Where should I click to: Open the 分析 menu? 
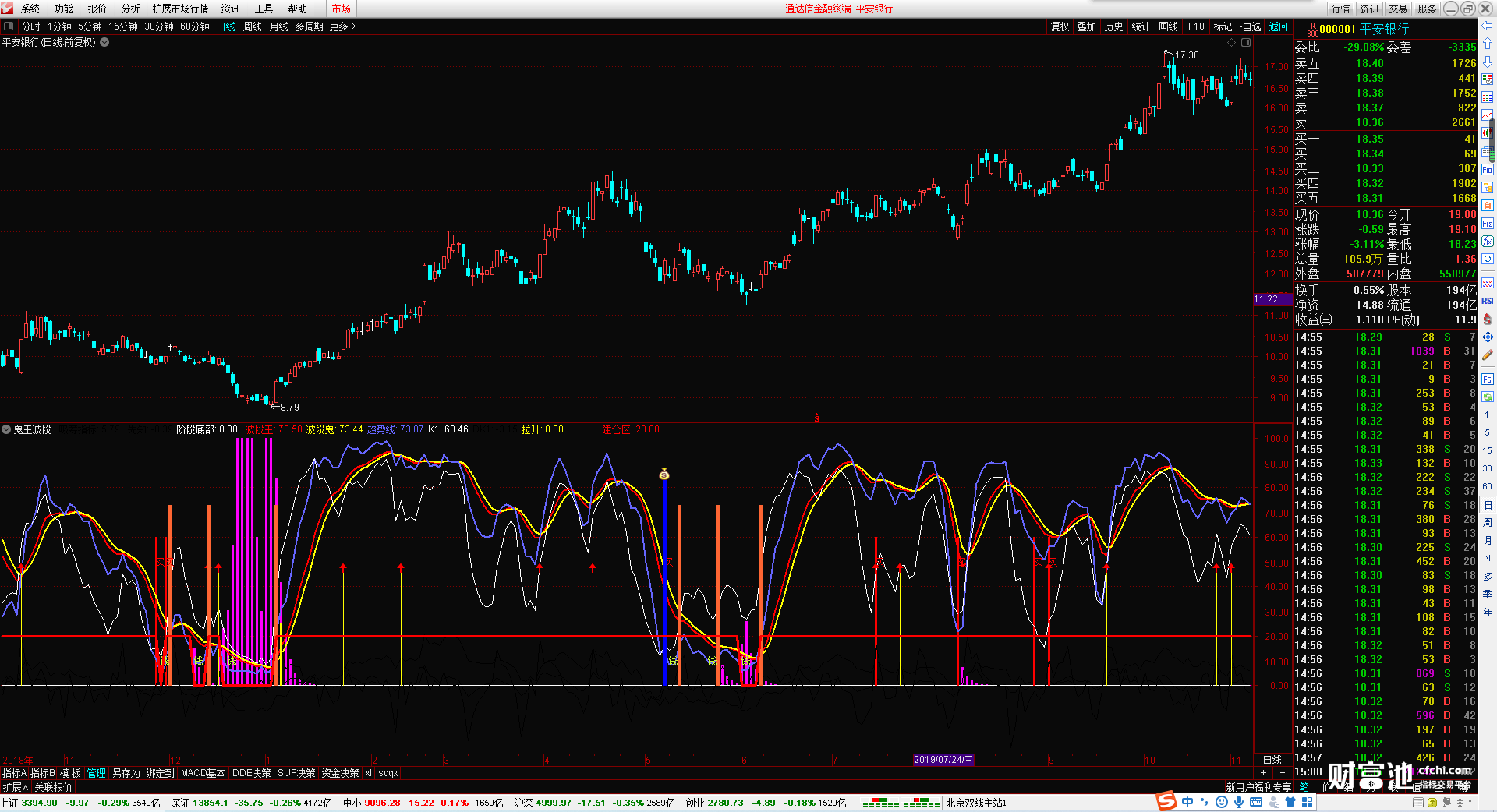[131, 9]
